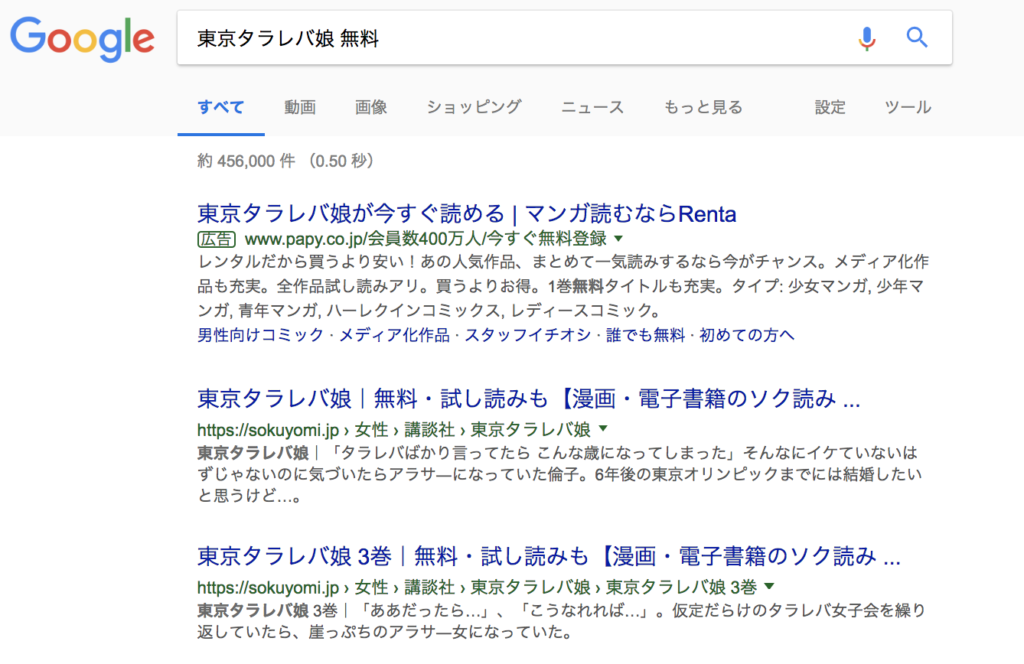1024x664 pixels.
Task: Activate voice search microphone icon
Action: click(x=867, y=39)
